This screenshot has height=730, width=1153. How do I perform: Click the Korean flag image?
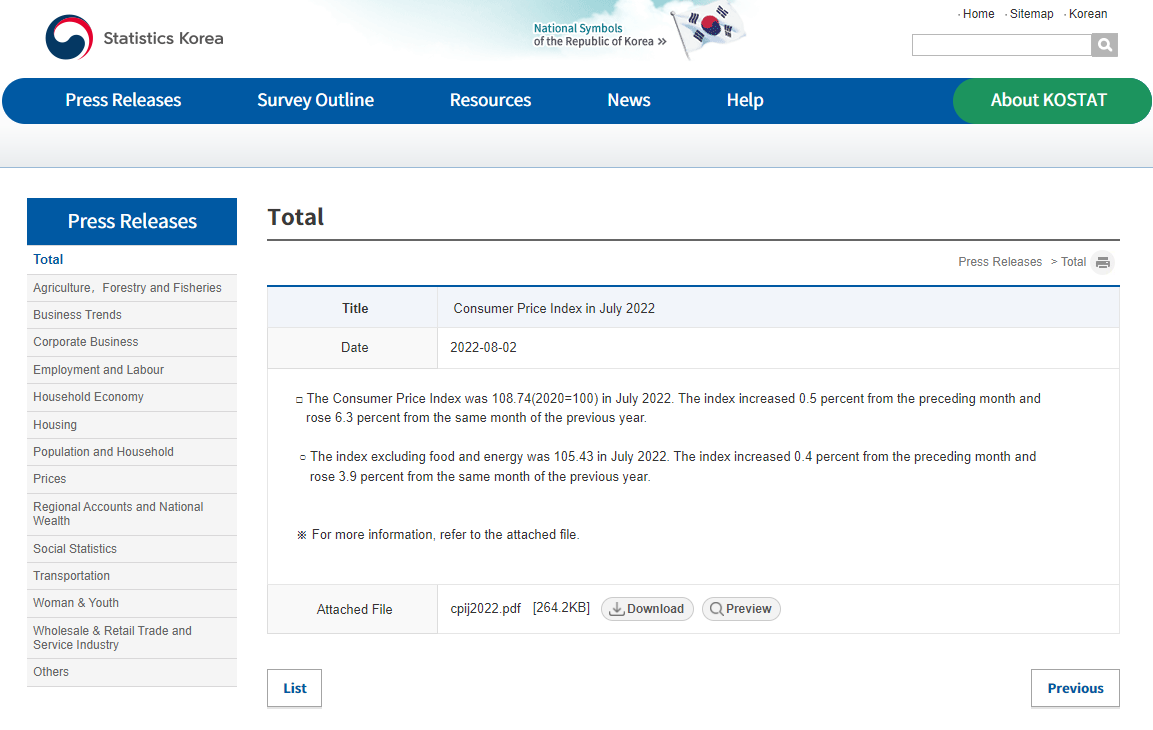click(709, 30)
